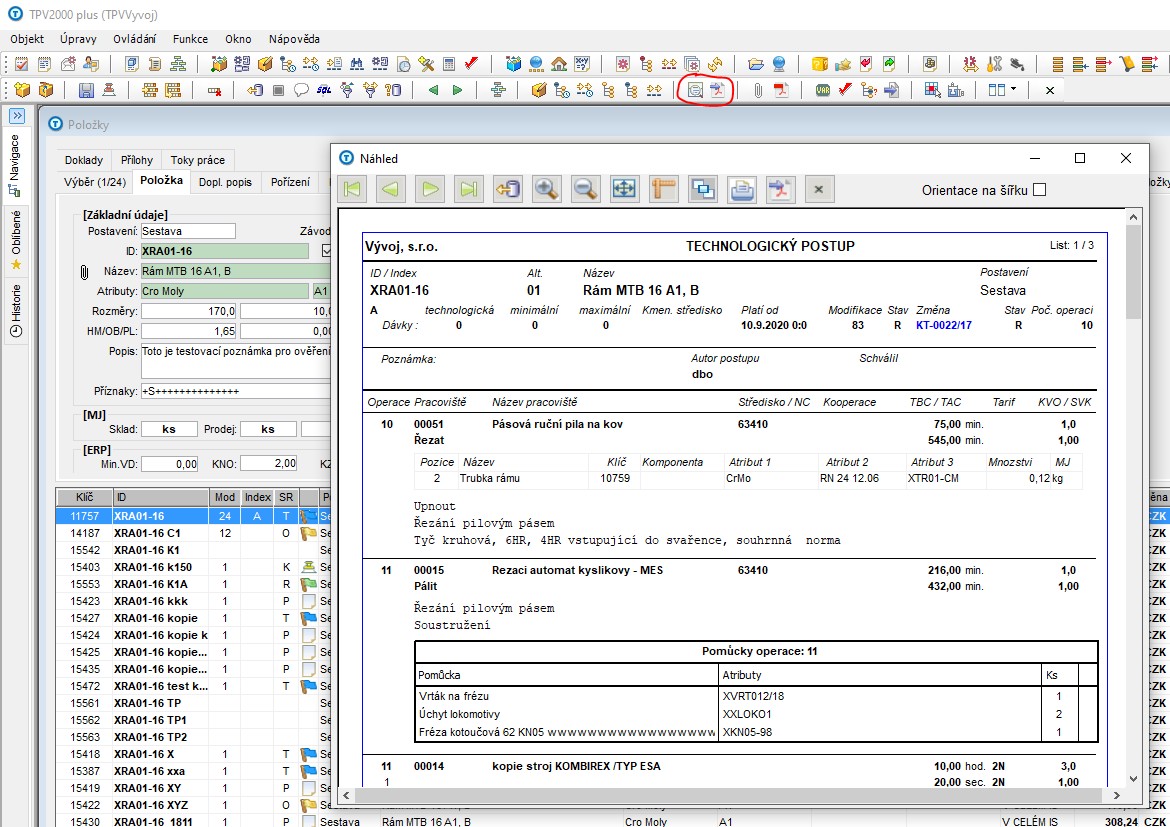Expand the side panel with double chevron
The width and height of the screenshot is (1170, 827).
coord(16,116)
